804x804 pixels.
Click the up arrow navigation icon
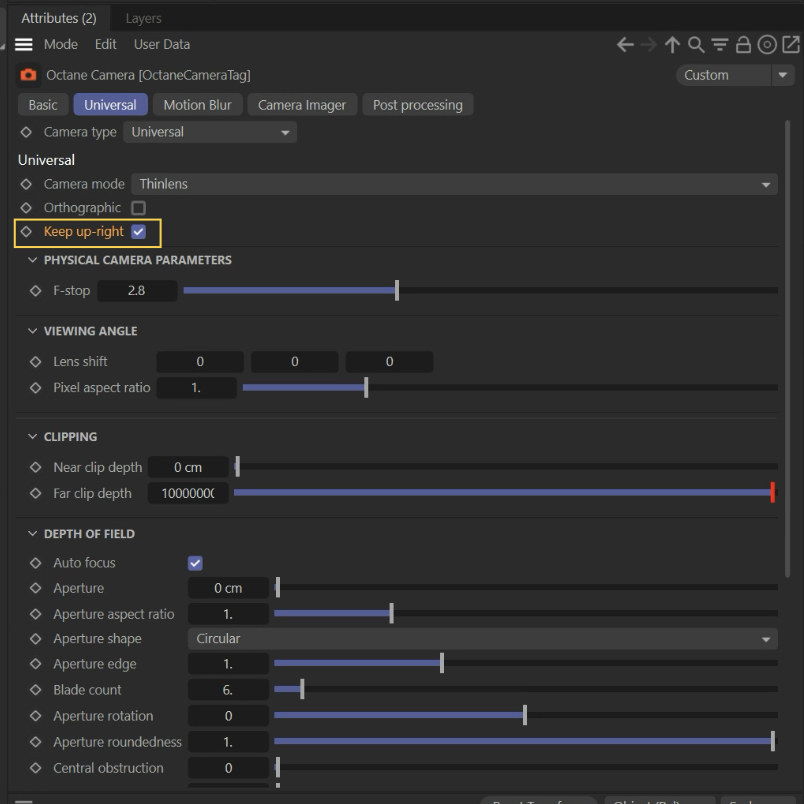(x=672, y=45)
